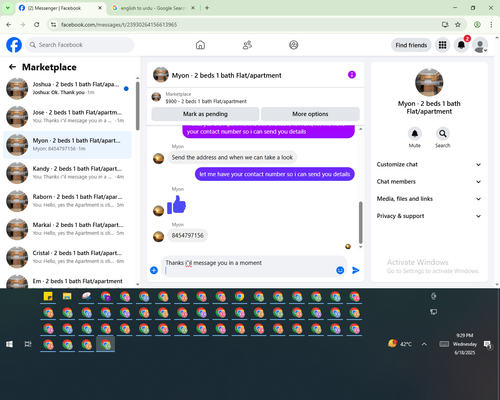
Task: Search in conversation magnifier icon
Action: tap(443, 134)
